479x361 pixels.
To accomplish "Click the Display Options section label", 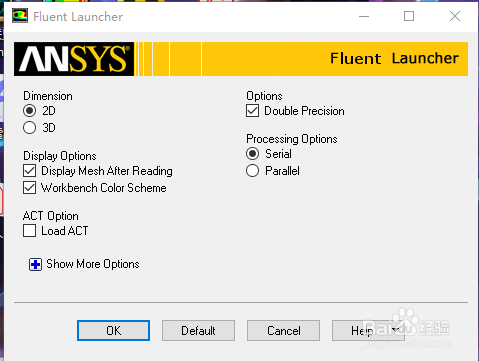I will pyautogui.click(x=60, y=156).
